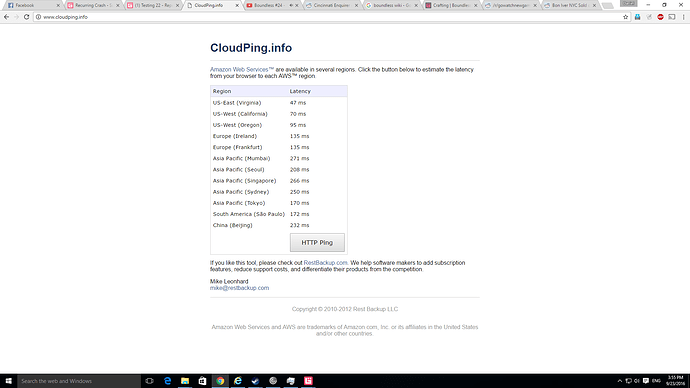The image size is (690, 388).
Task: Click the browser back arrow
Action: pos(6,17)
